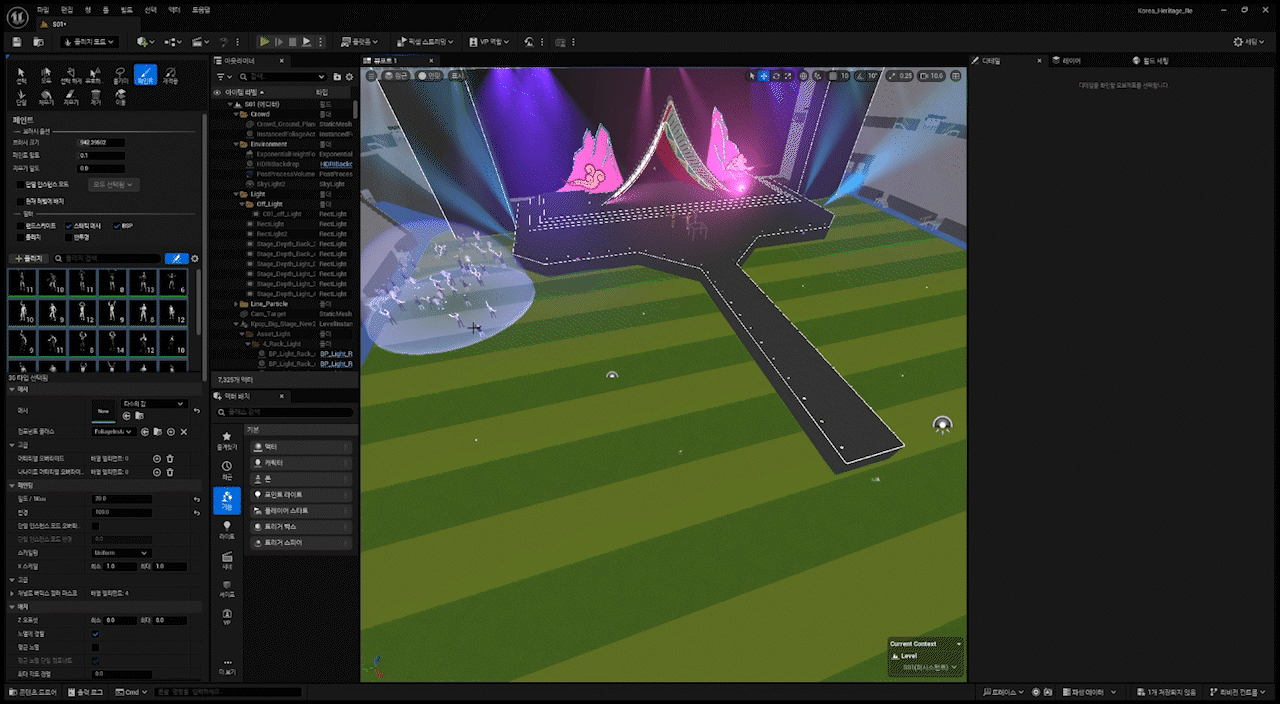Select the viewport translate gizmo tool

tap(764, 76)
